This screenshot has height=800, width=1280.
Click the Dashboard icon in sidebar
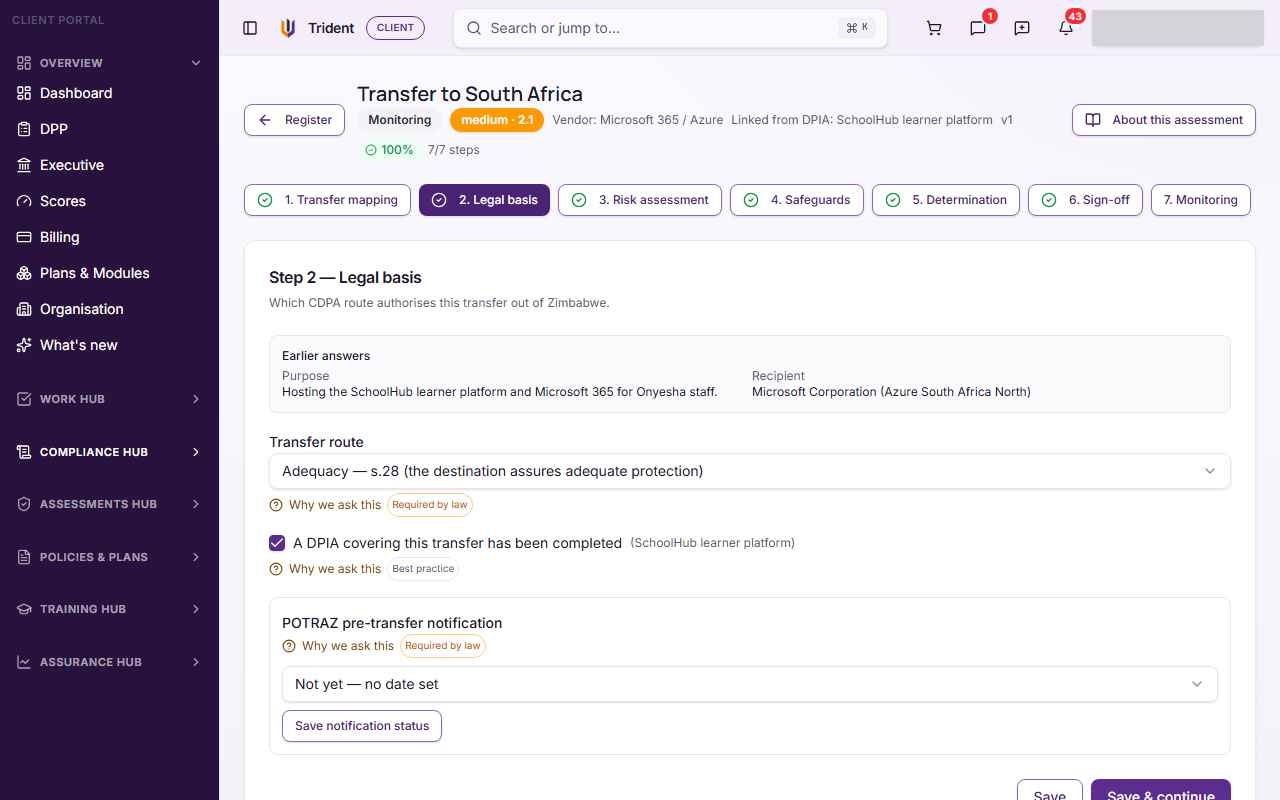24,93
